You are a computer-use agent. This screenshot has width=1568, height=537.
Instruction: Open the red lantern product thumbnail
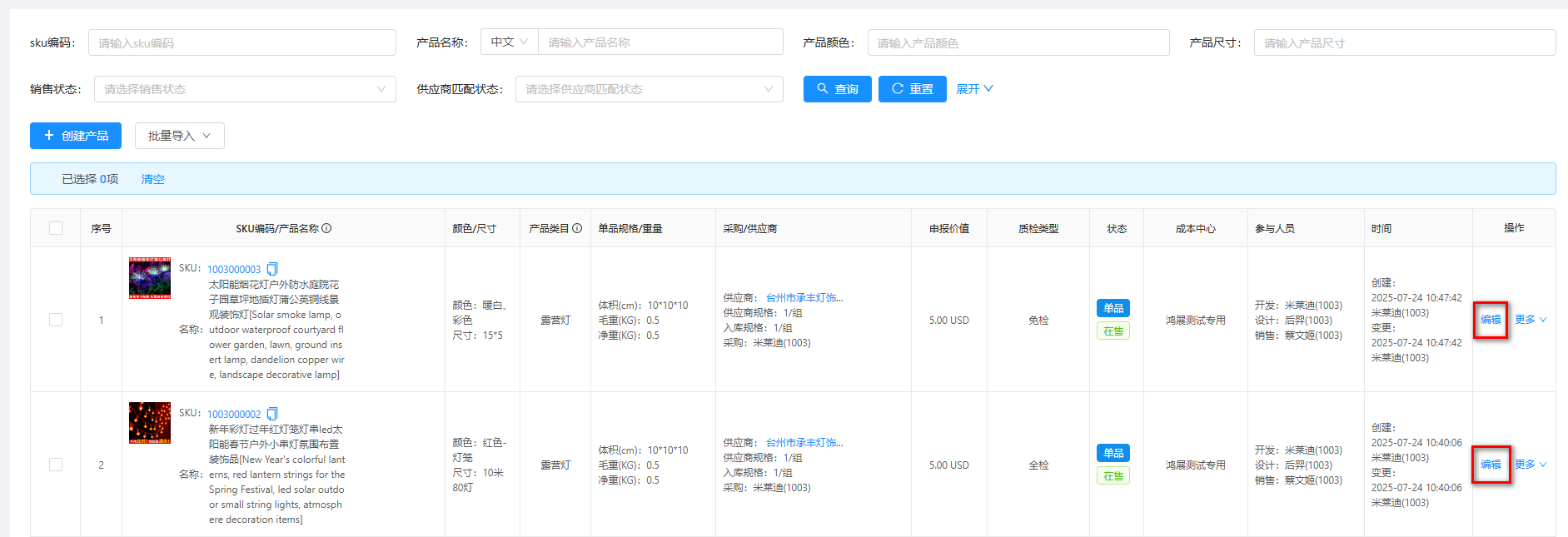click(x=150, y=423)
